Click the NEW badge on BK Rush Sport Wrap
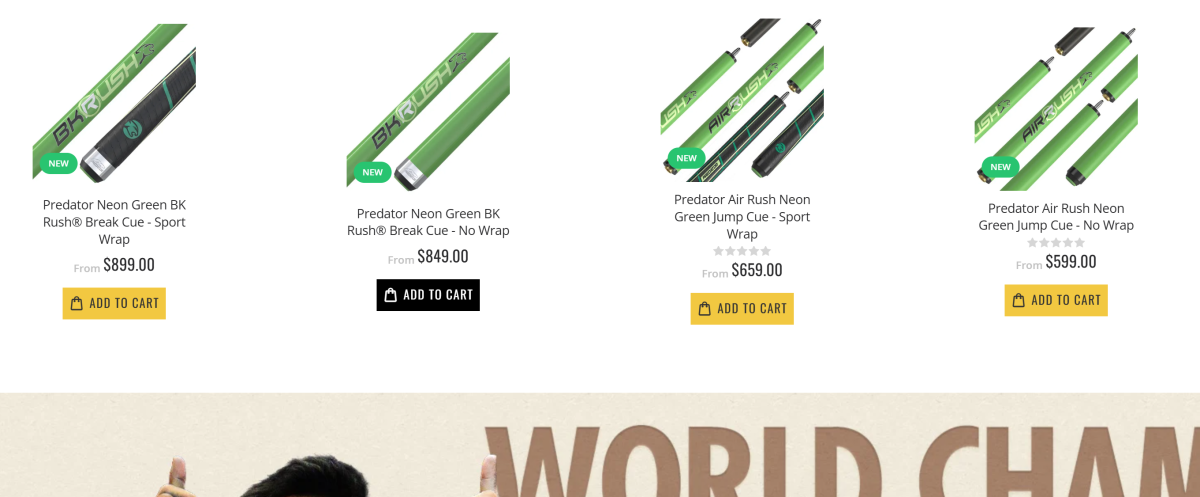The image size is (1200, 497). pyautogui.click(x=59, y=163)
